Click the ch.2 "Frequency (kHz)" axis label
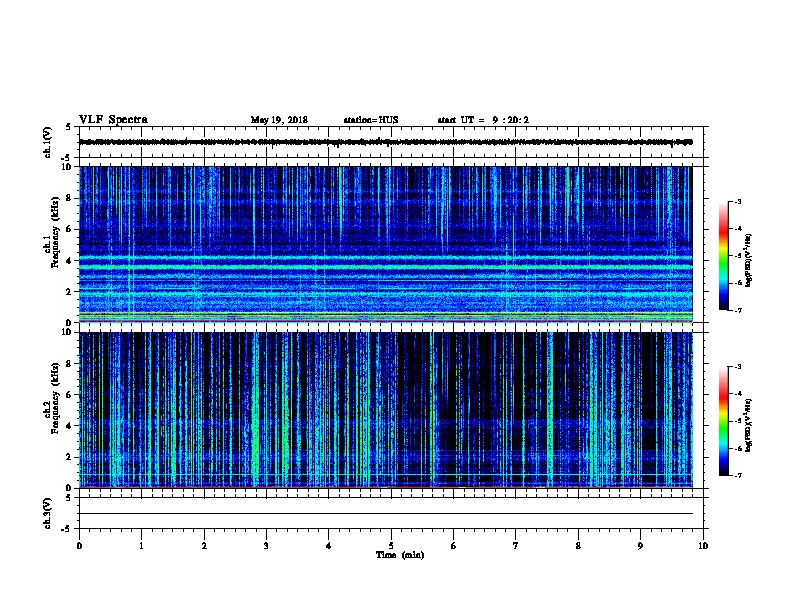This screenshot has height=612, width=792. pyautogui.click(x=55, y=398)
